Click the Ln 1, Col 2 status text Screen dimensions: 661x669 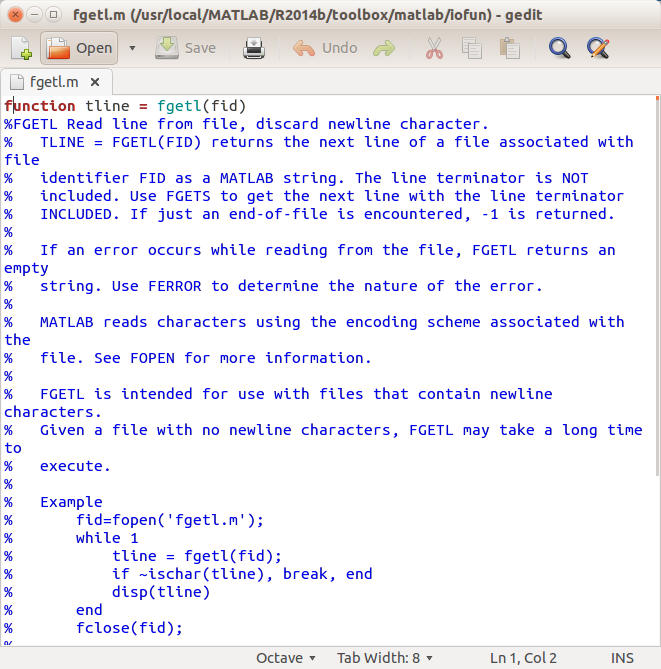pos(523,658)
